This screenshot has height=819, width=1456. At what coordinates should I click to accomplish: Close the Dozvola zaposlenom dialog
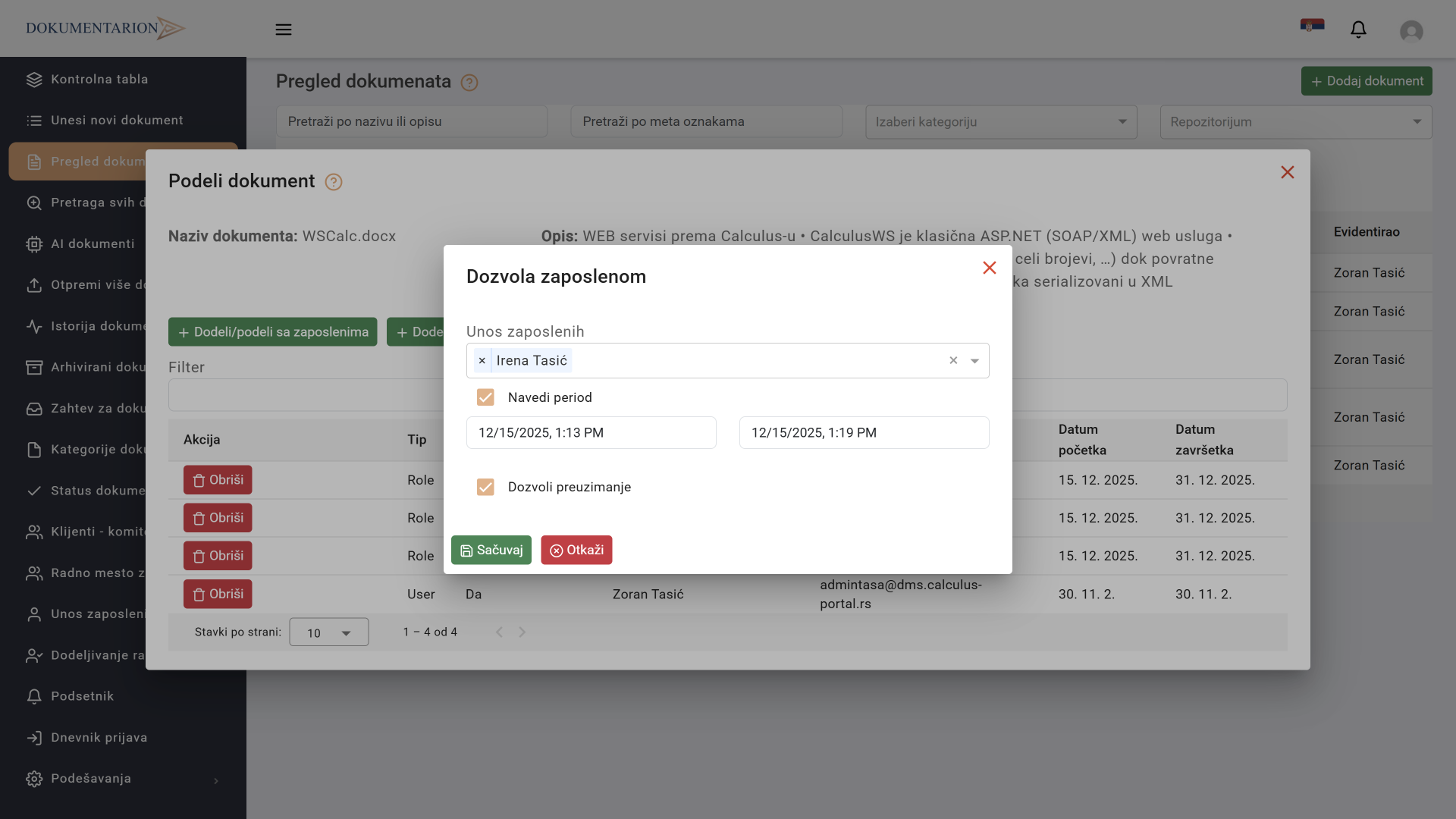989,268
